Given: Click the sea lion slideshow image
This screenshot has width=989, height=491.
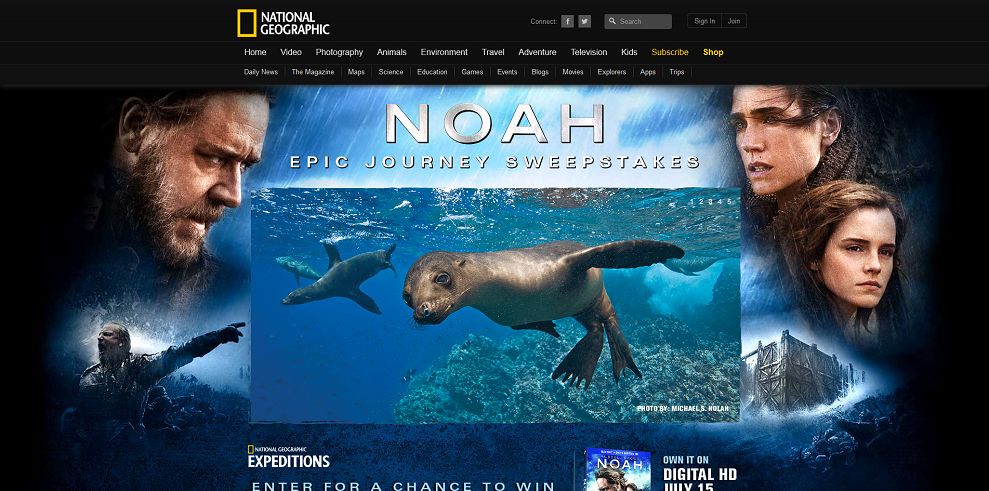Looking at the screenshot, I should click(495, 305).
